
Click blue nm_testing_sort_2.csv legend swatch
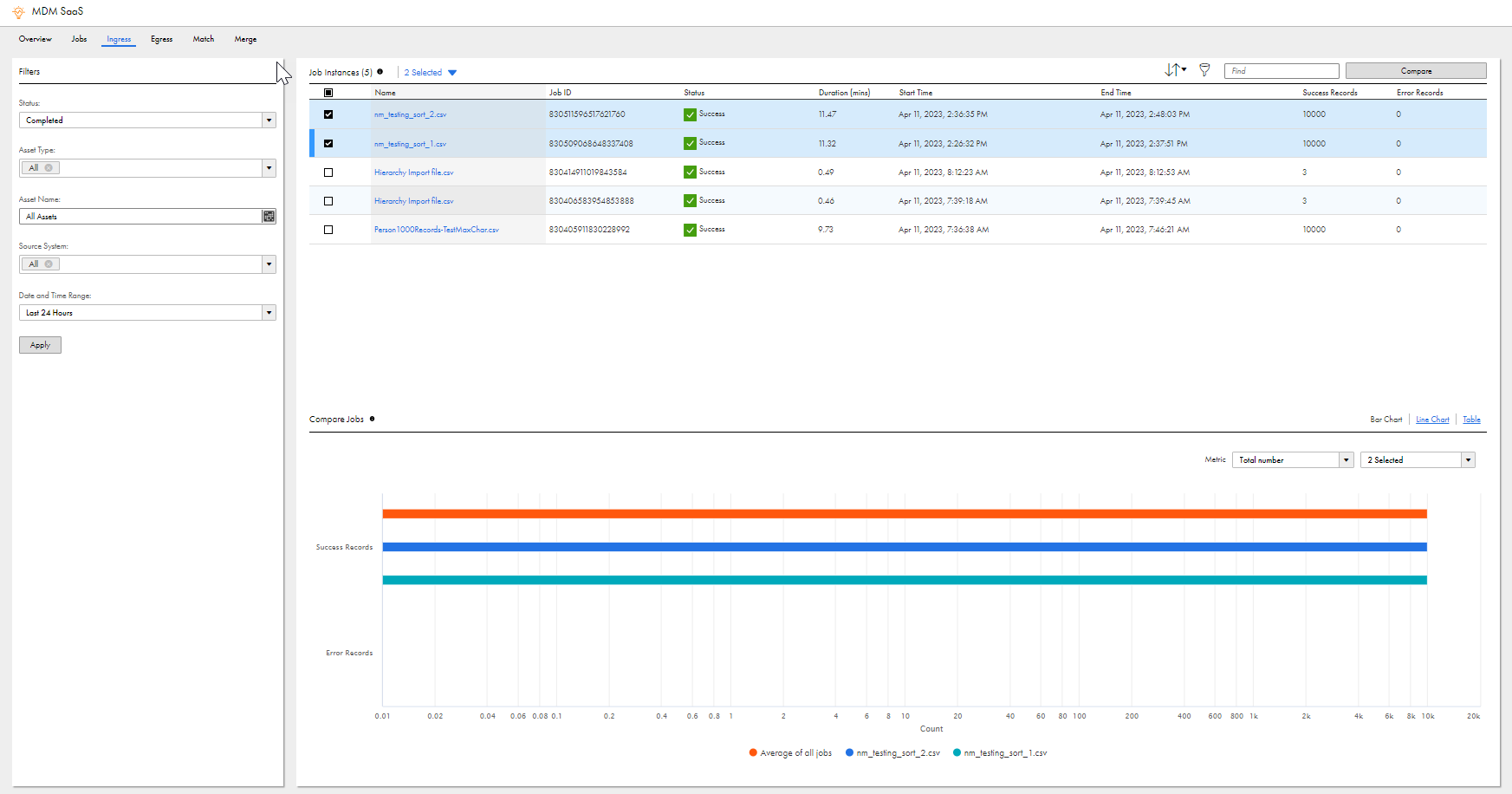(850, 752)
